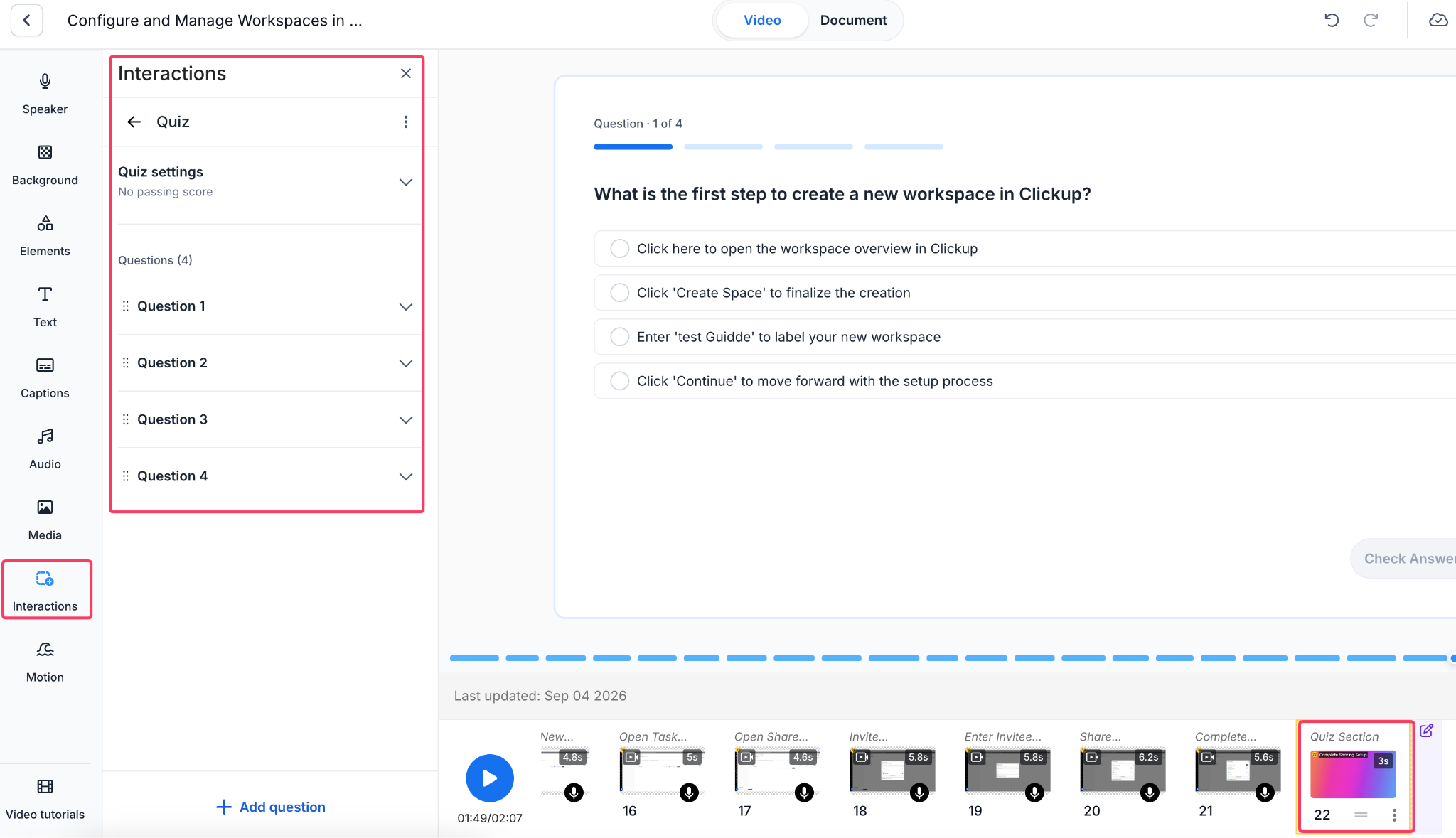Go back from the Quiz view
The image size is (1456, 838).
click(134, 122)
